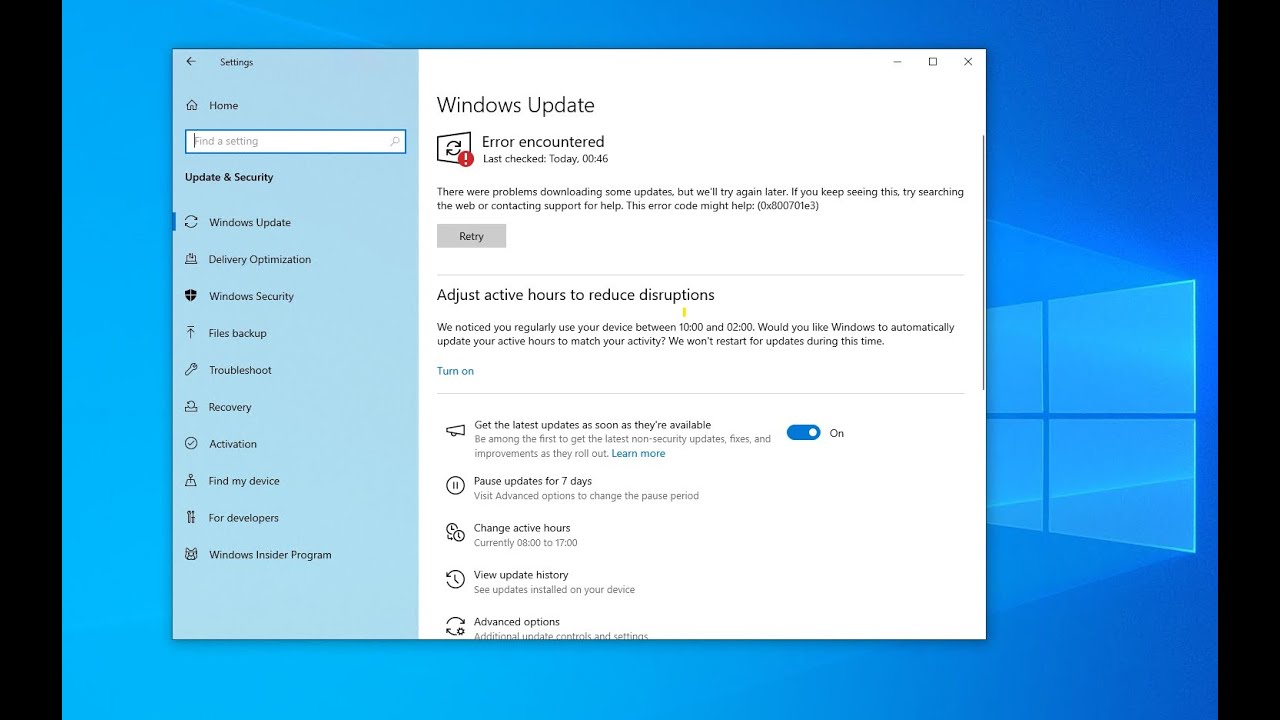Click the gear arrows icon for Advanced options

click(x=455, y=627)
